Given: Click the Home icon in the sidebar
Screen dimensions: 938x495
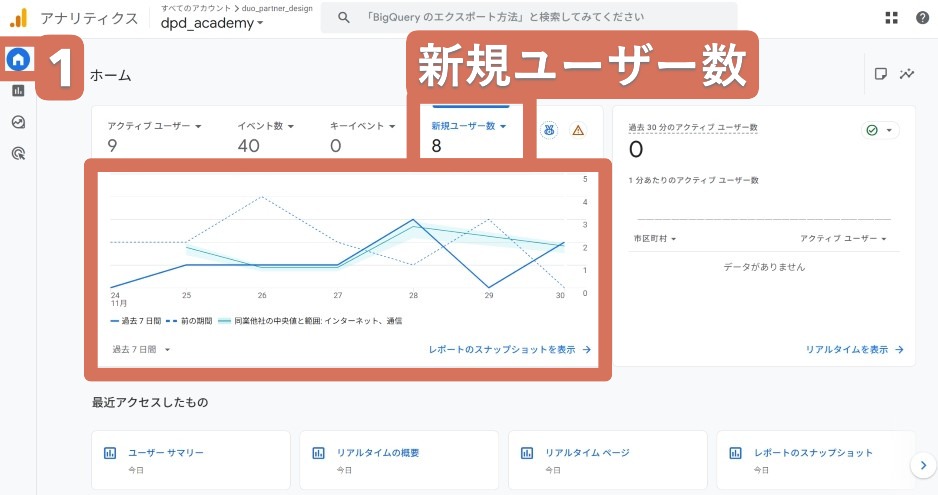Looking at the screenshot, I should (x=18, y=60).
